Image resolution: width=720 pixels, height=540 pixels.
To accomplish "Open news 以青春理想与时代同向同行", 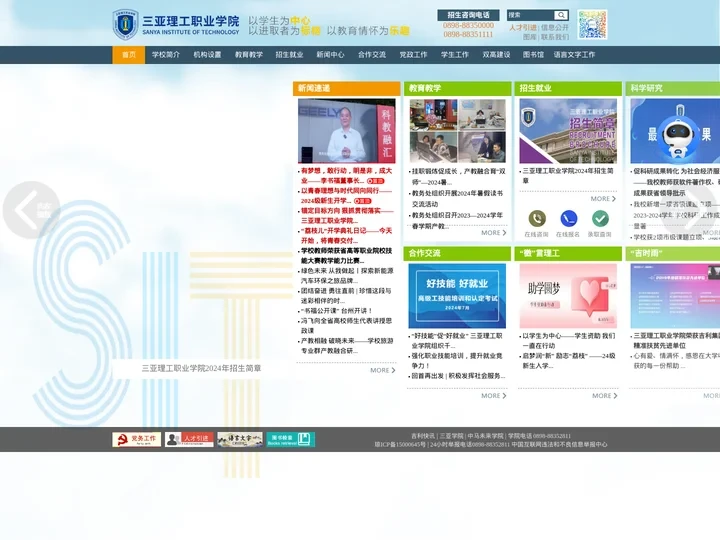I will click(x=346, y=196).
